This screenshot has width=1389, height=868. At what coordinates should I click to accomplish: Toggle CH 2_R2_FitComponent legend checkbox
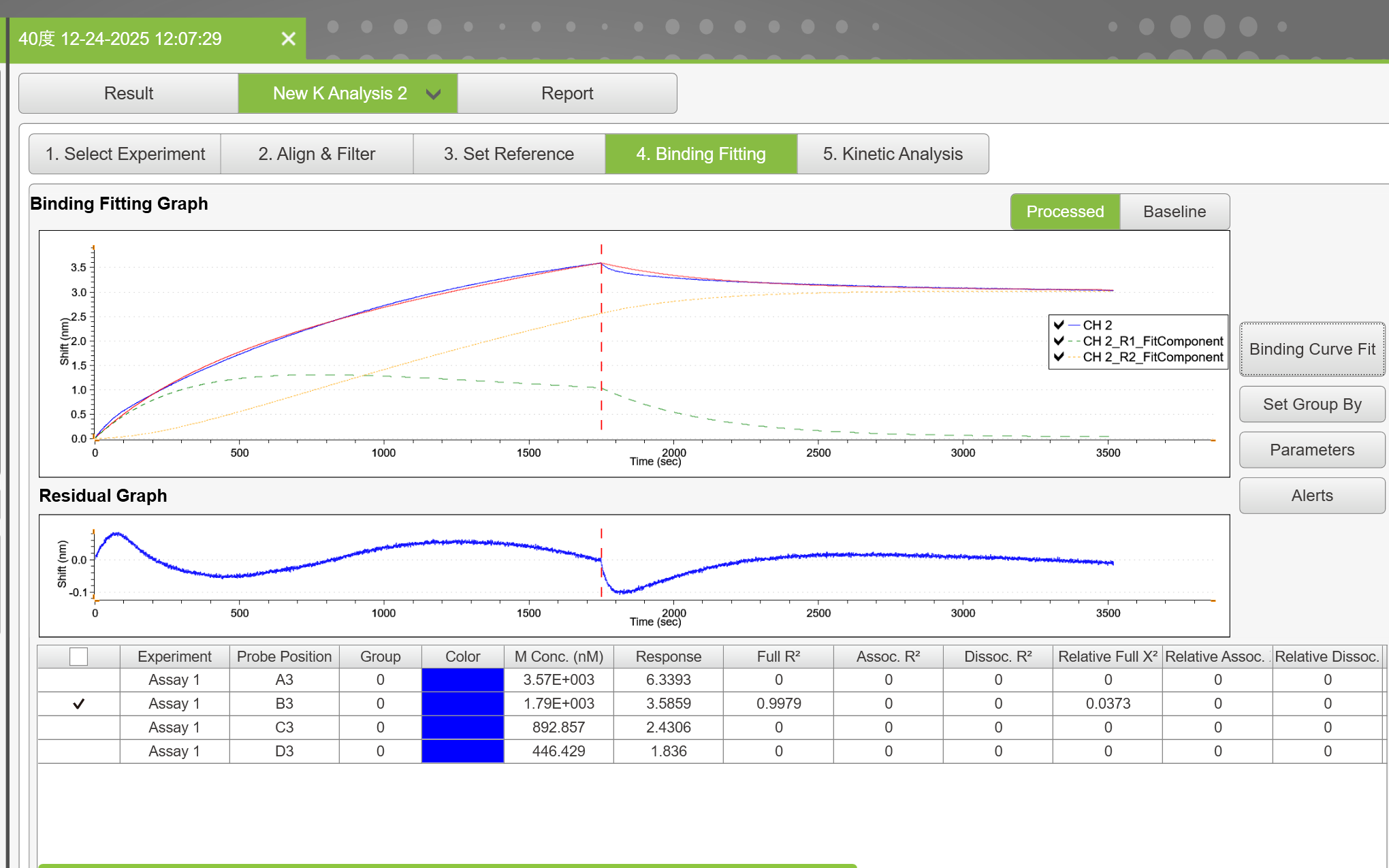click(x=1059, y=356)
